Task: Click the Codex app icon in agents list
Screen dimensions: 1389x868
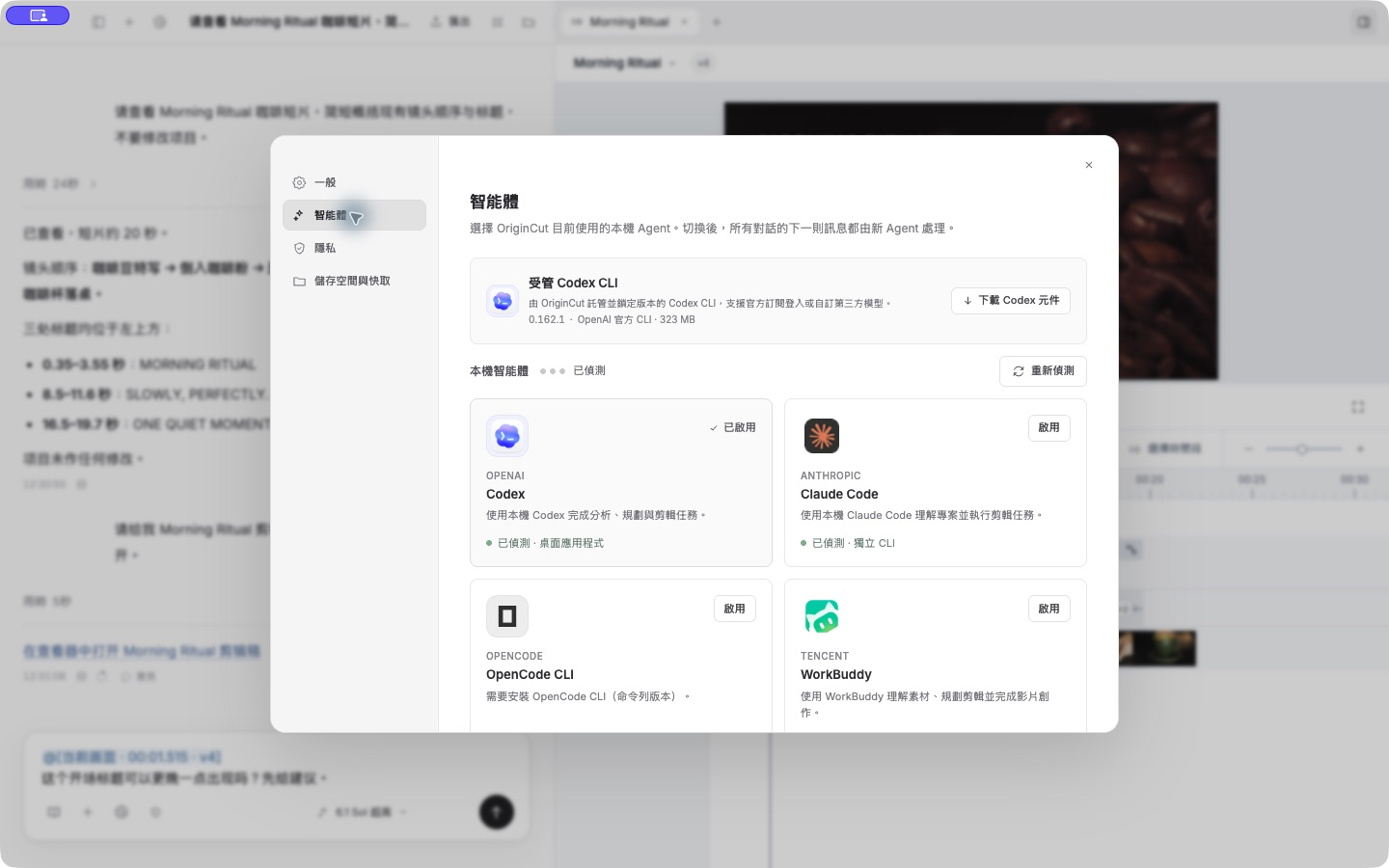Action: 507,436
